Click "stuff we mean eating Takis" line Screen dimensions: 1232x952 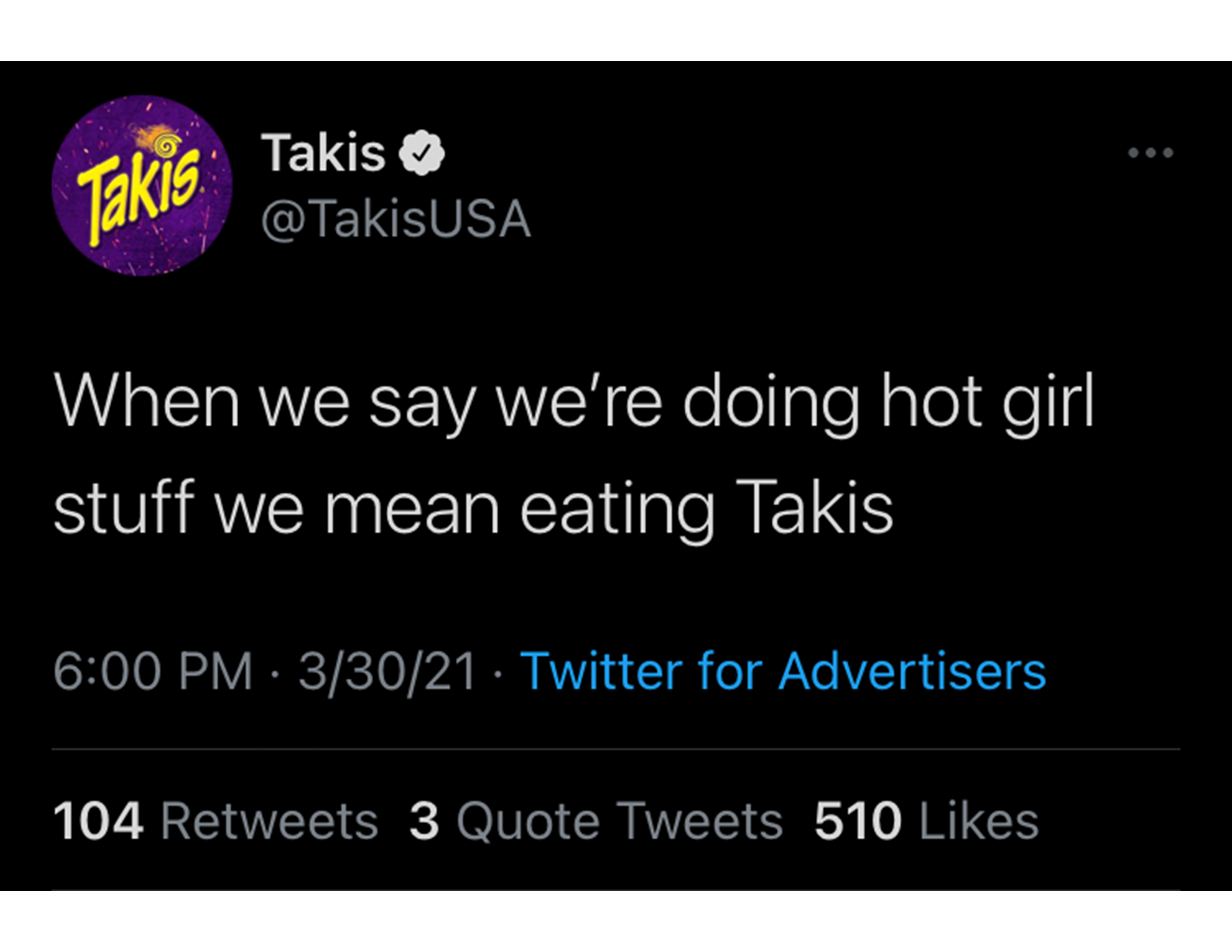coord(473,508)
